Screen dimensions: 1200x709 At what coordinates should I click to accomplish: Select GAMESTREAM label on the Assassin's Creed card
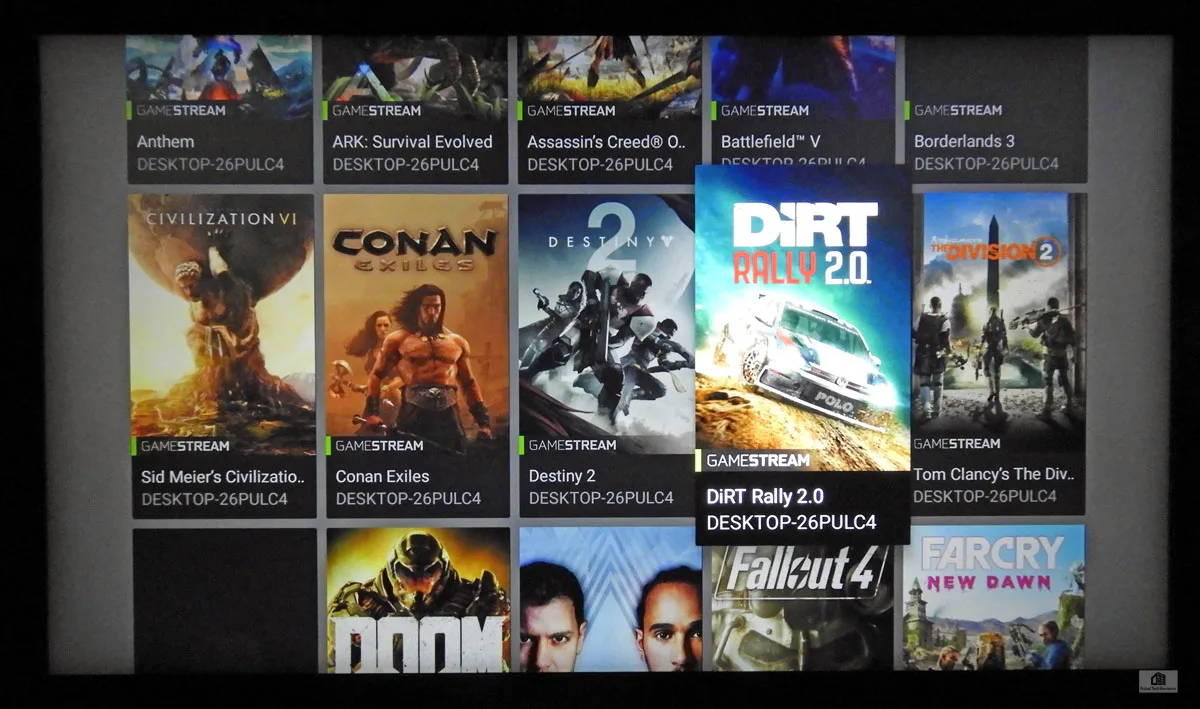(x=571, y=111)
